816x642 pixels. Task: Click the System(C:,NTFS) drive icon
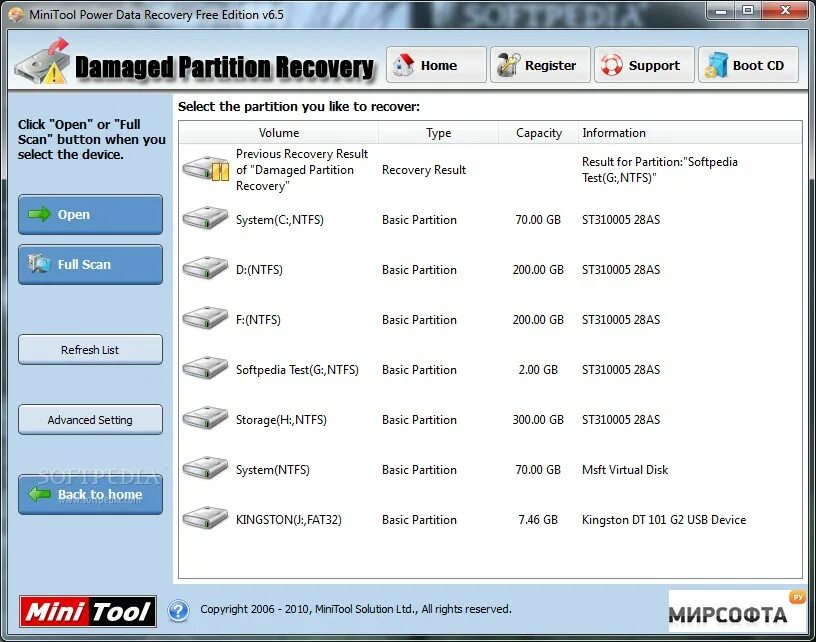tap(205, 218)
